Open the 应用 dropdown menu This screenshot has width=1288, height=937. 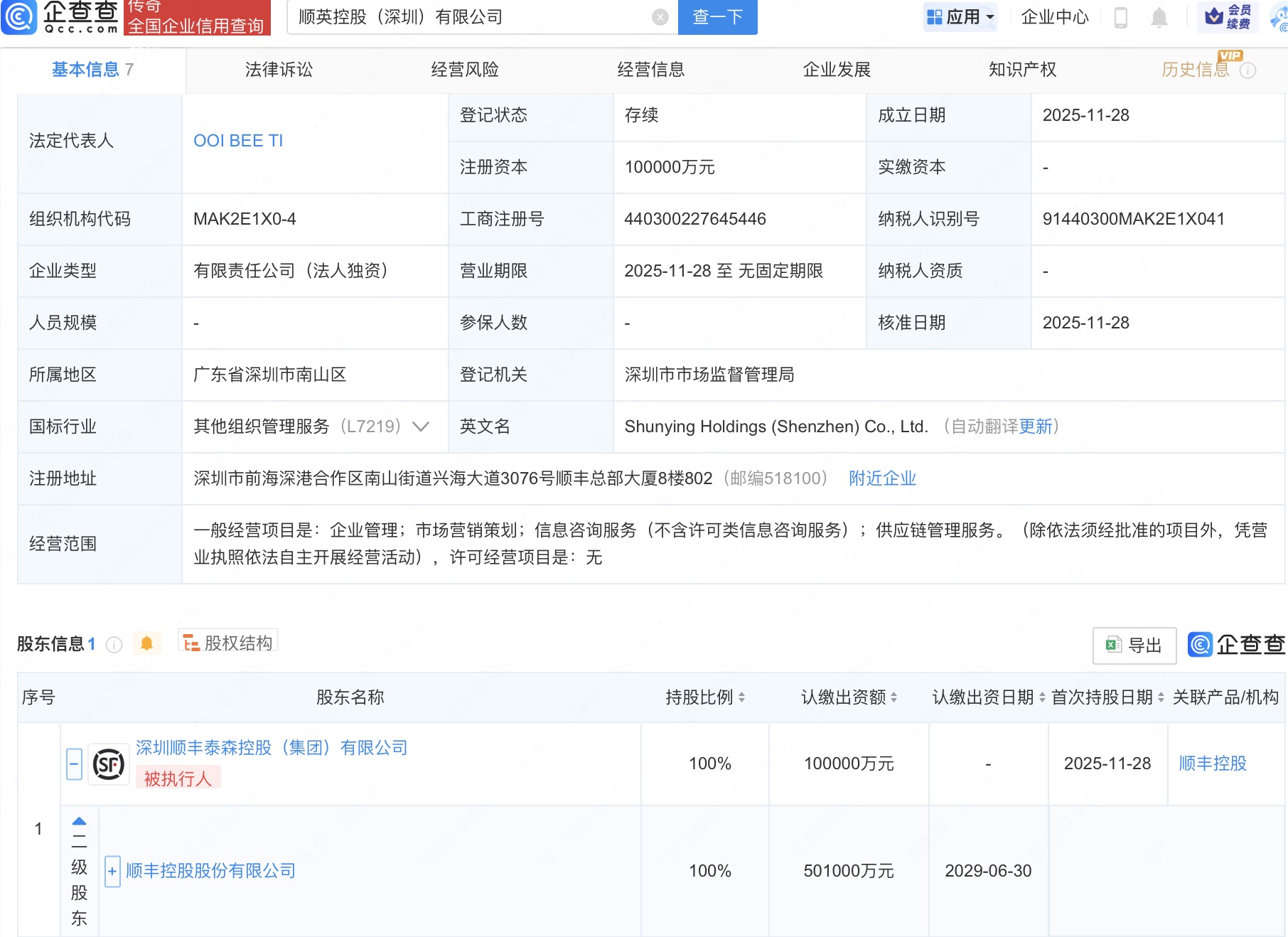pos(961,17)
